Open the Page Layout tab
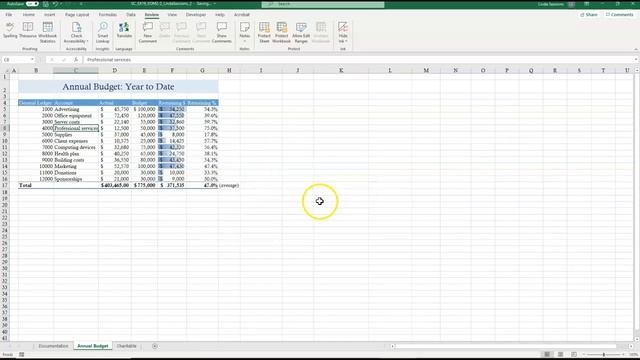 coord(77,15)
